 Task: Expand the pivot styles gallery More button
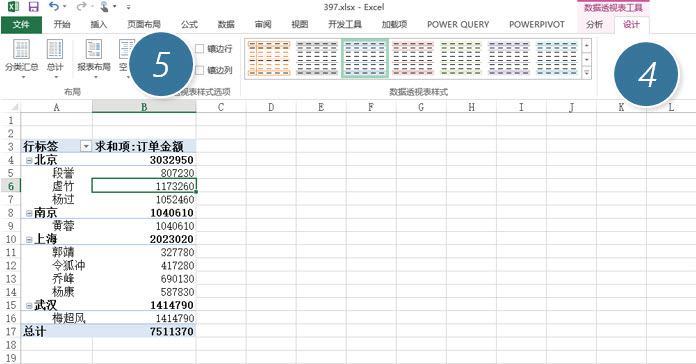587,72
